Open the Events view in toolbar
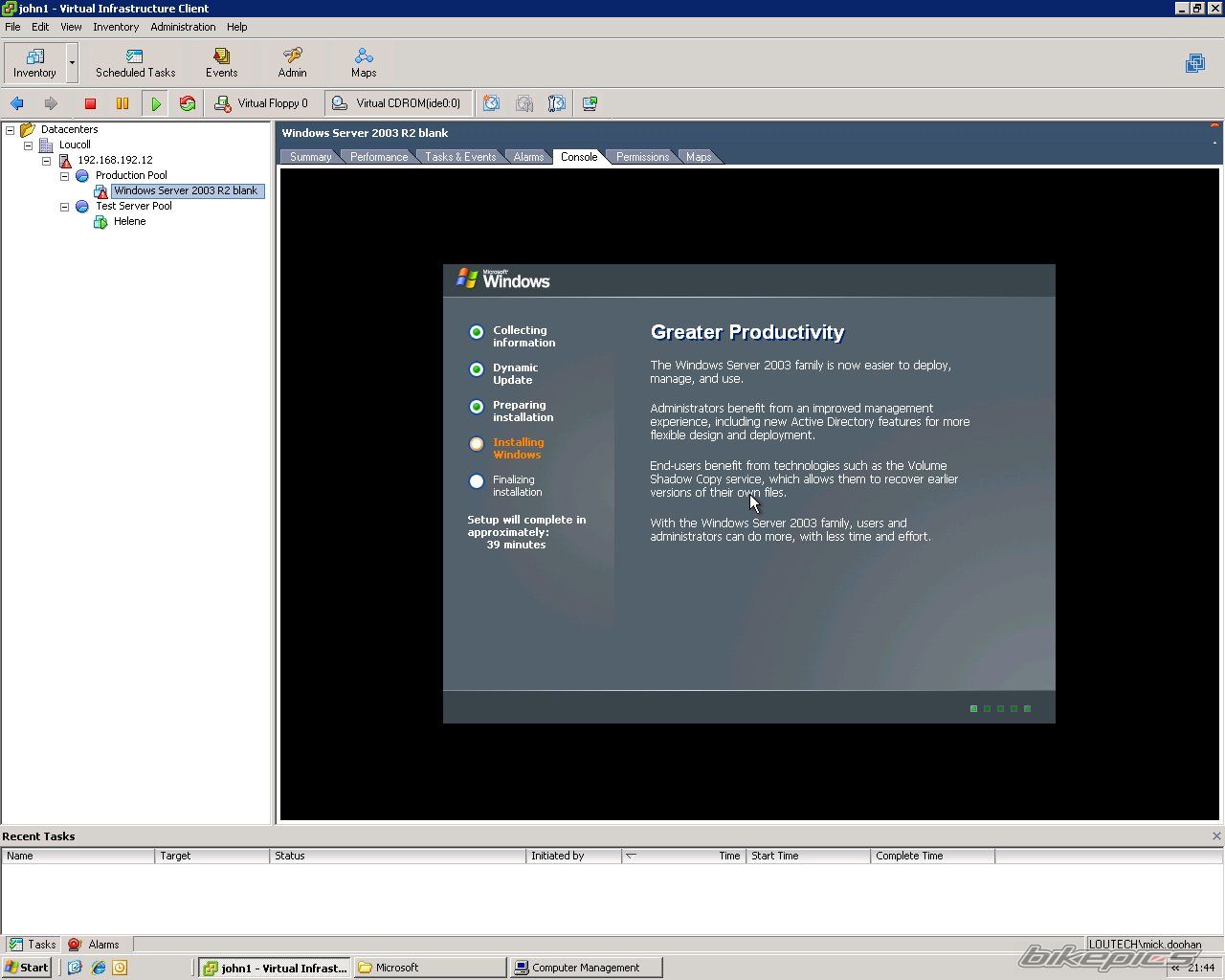 (x=221, y=63)
